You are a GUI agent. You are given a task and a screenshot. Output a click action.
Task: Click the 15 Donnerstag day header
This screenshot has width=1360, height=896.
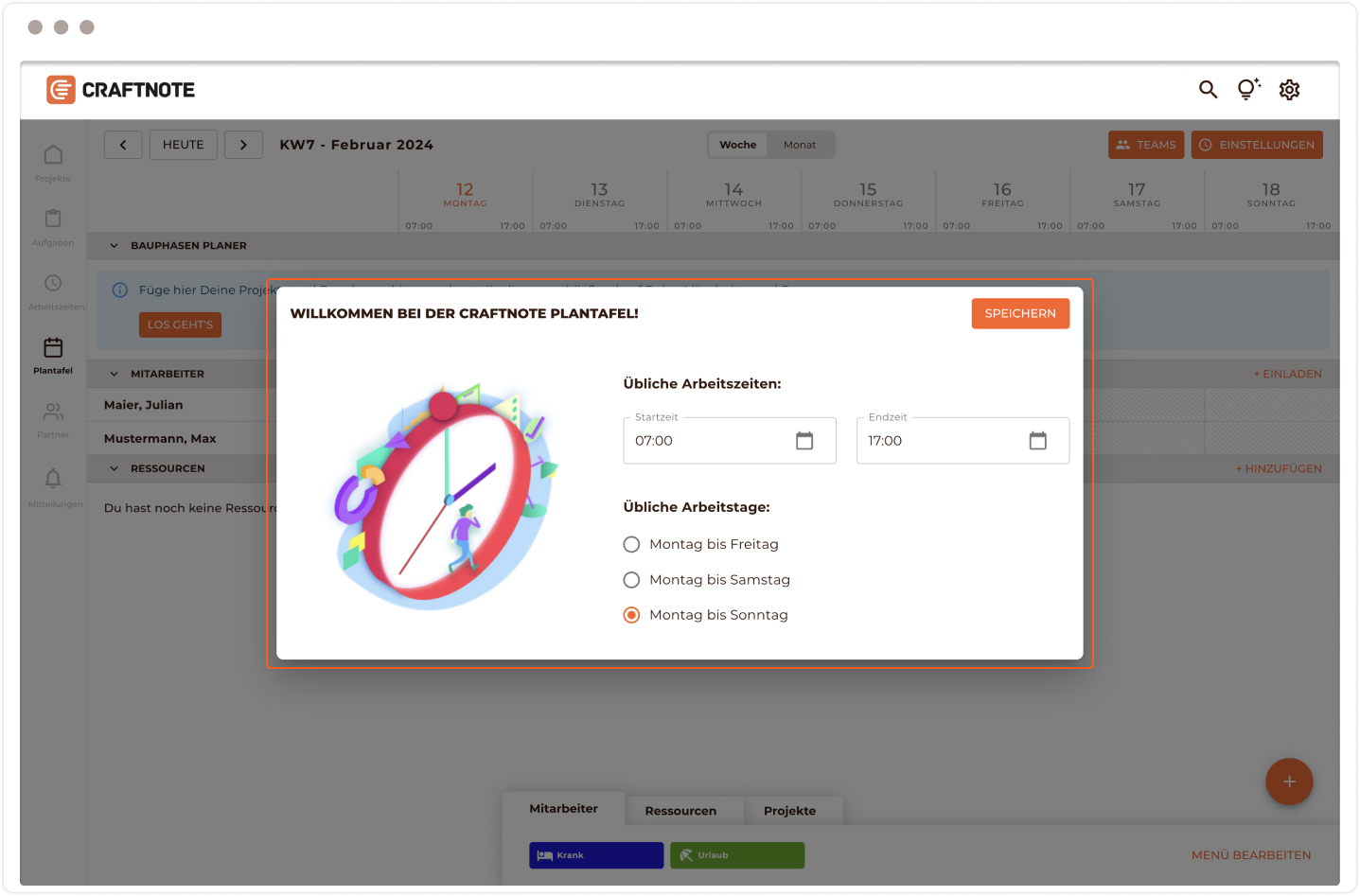click(868, 195)
